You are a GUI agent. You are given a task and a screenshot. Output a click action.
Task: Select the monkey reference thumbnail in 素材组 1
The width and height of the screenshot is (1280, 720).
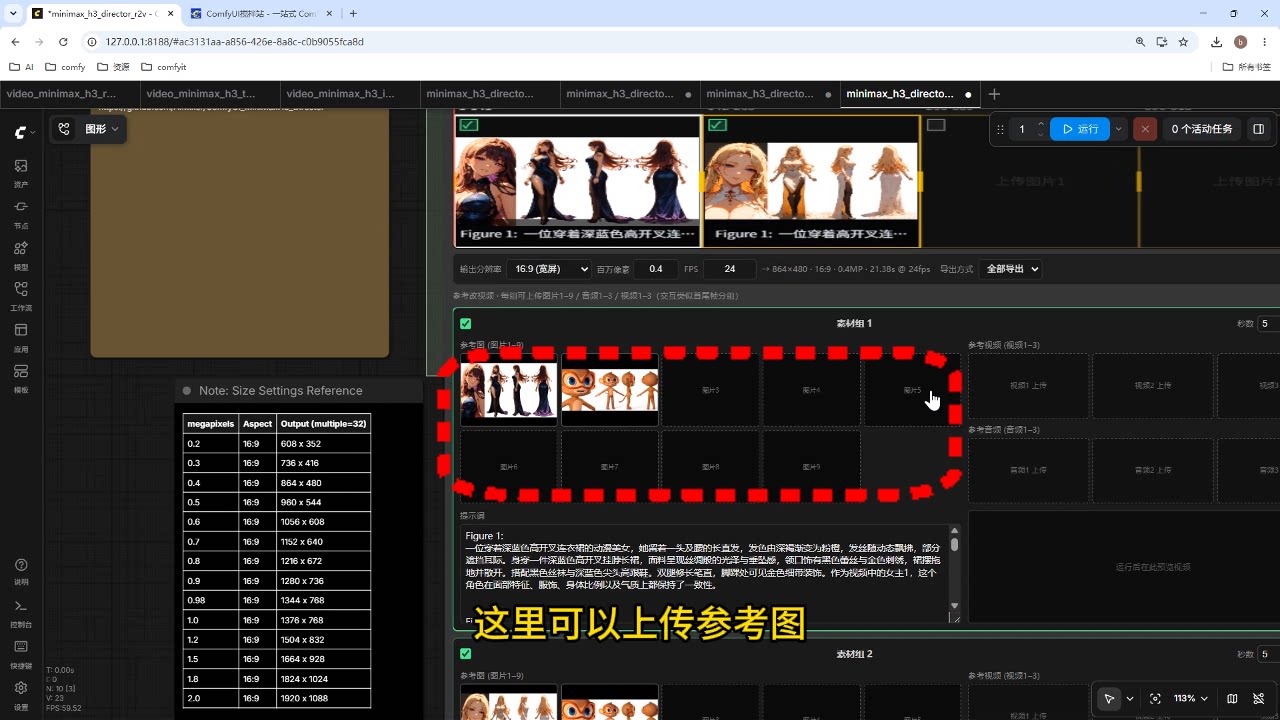pos(610,390)
